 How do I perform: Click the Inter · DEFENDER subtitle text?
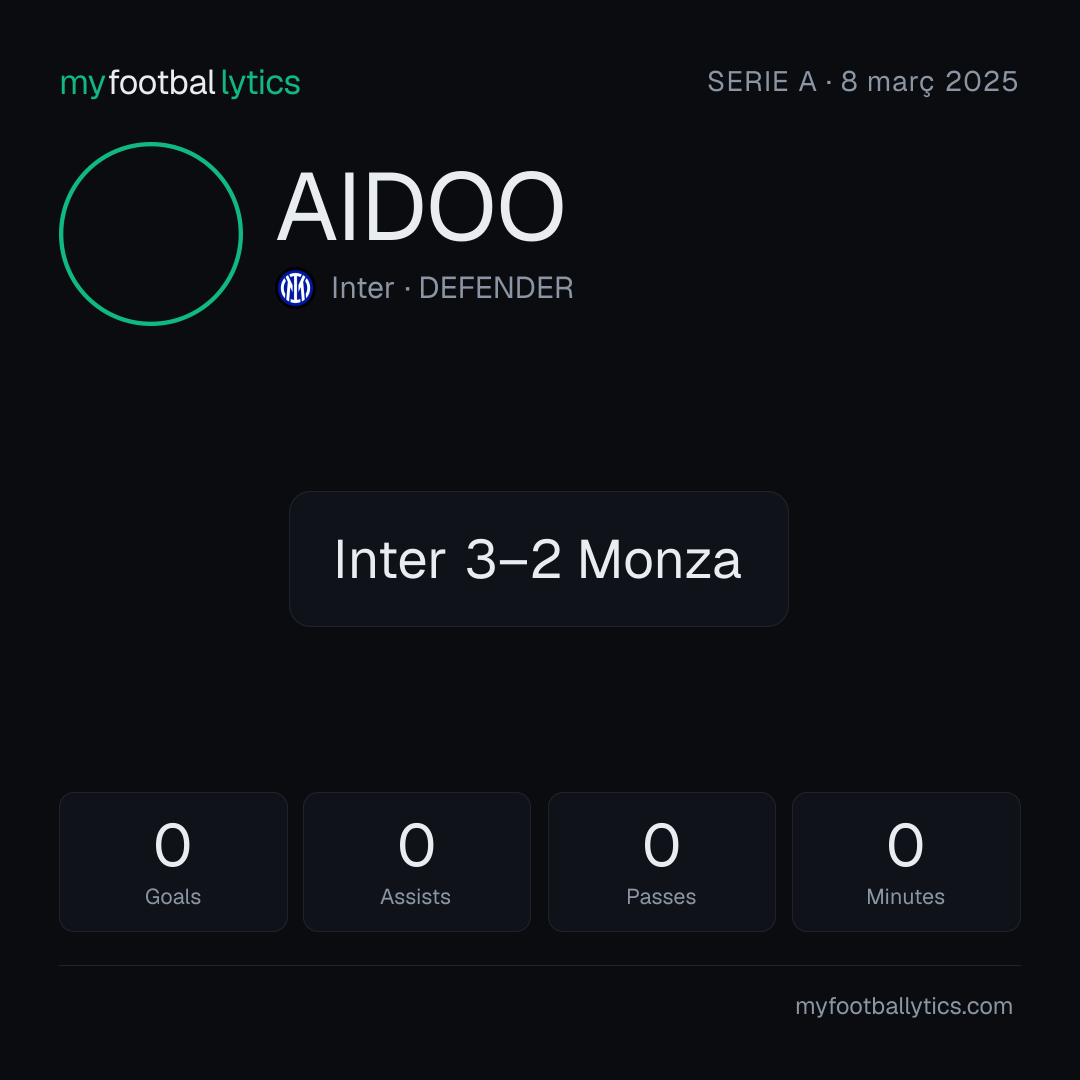(x=453, y=288)
